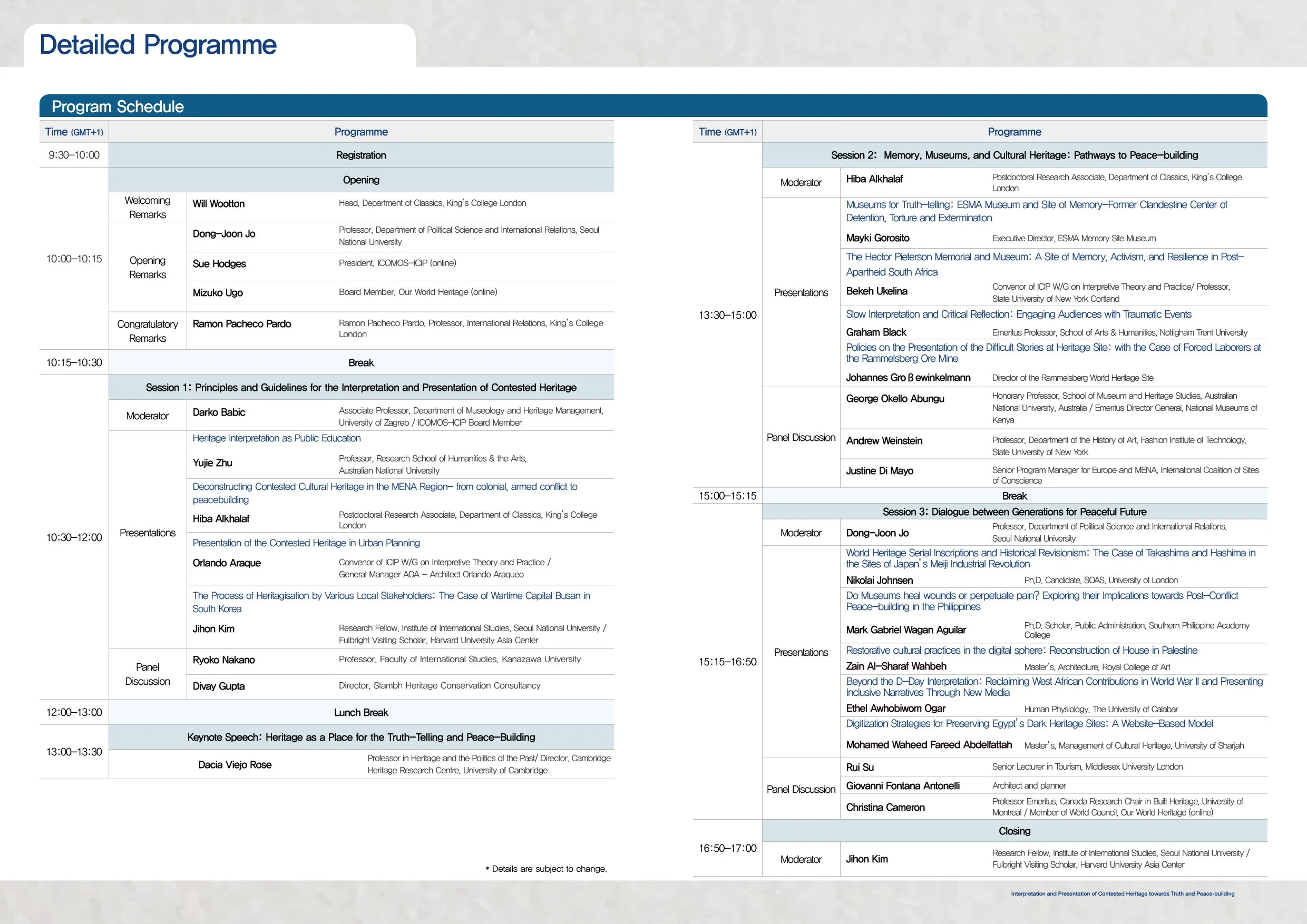
Task: Click the 'Lunch Break' row
Action: tap(361, 713)
